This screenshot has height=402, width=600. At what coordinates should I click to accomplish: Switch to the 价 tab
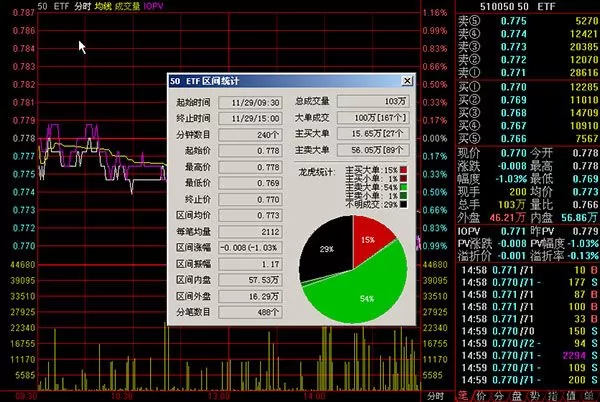[481, 396]
